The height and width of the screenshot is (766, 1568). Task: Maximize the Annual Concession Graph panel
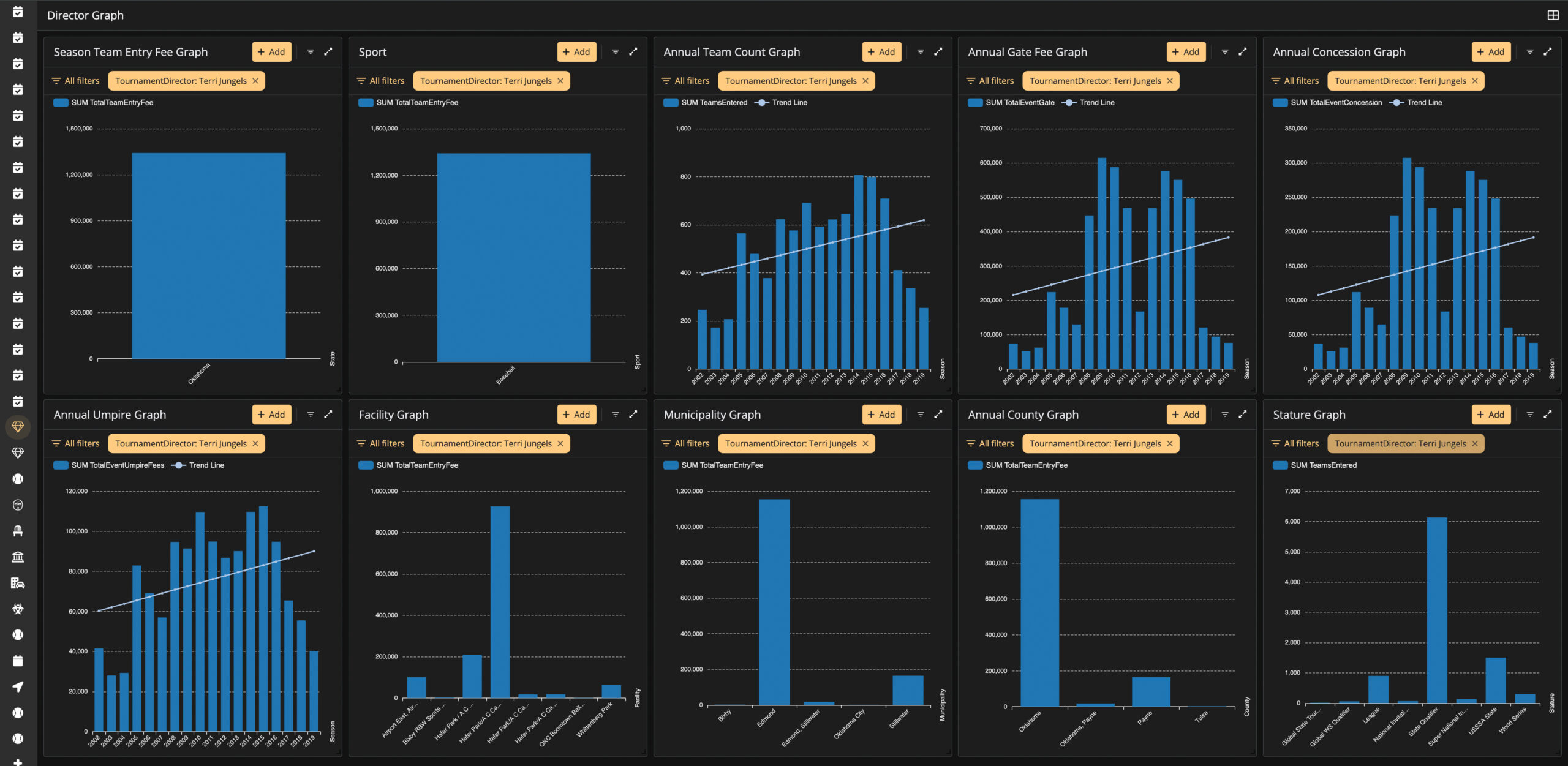1547,52
